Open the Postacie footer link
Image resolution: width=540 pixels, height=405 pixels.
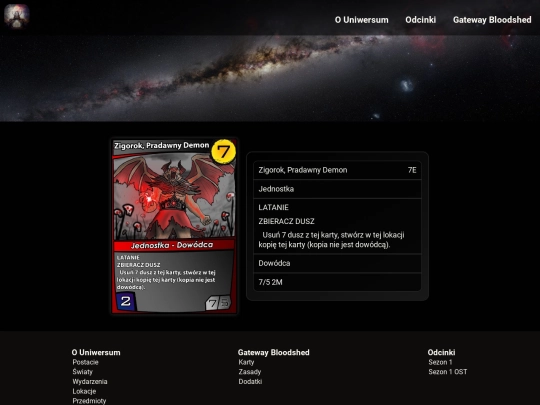pyautogui.click(x=85, y=362)
